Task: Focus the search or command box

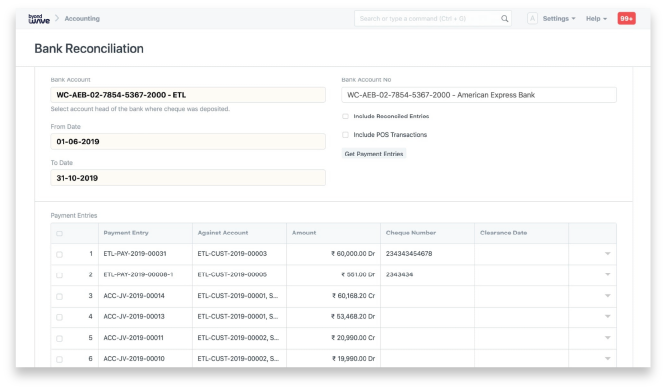Action: [432, 19]
